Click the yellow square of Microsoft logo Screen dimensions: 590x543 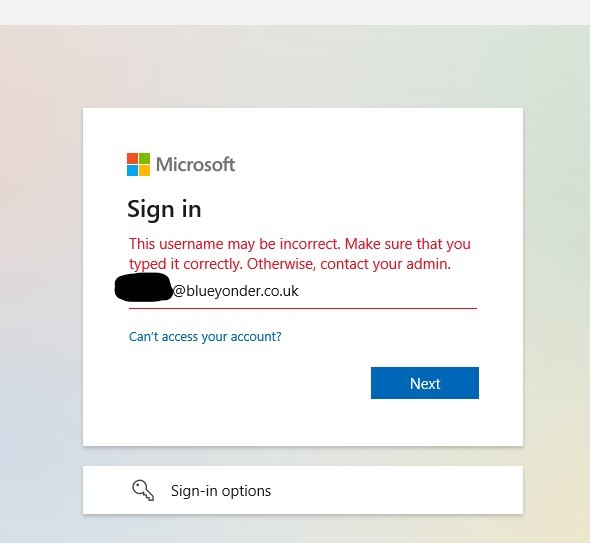click(x=144, y=170)
